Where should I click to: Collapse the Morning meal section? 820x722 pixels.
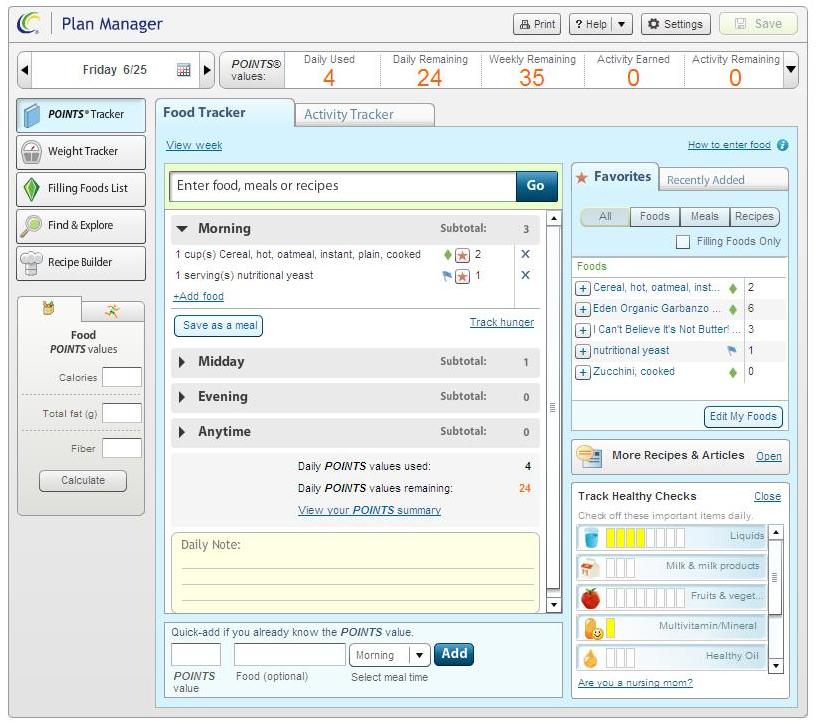pos(182,228)
